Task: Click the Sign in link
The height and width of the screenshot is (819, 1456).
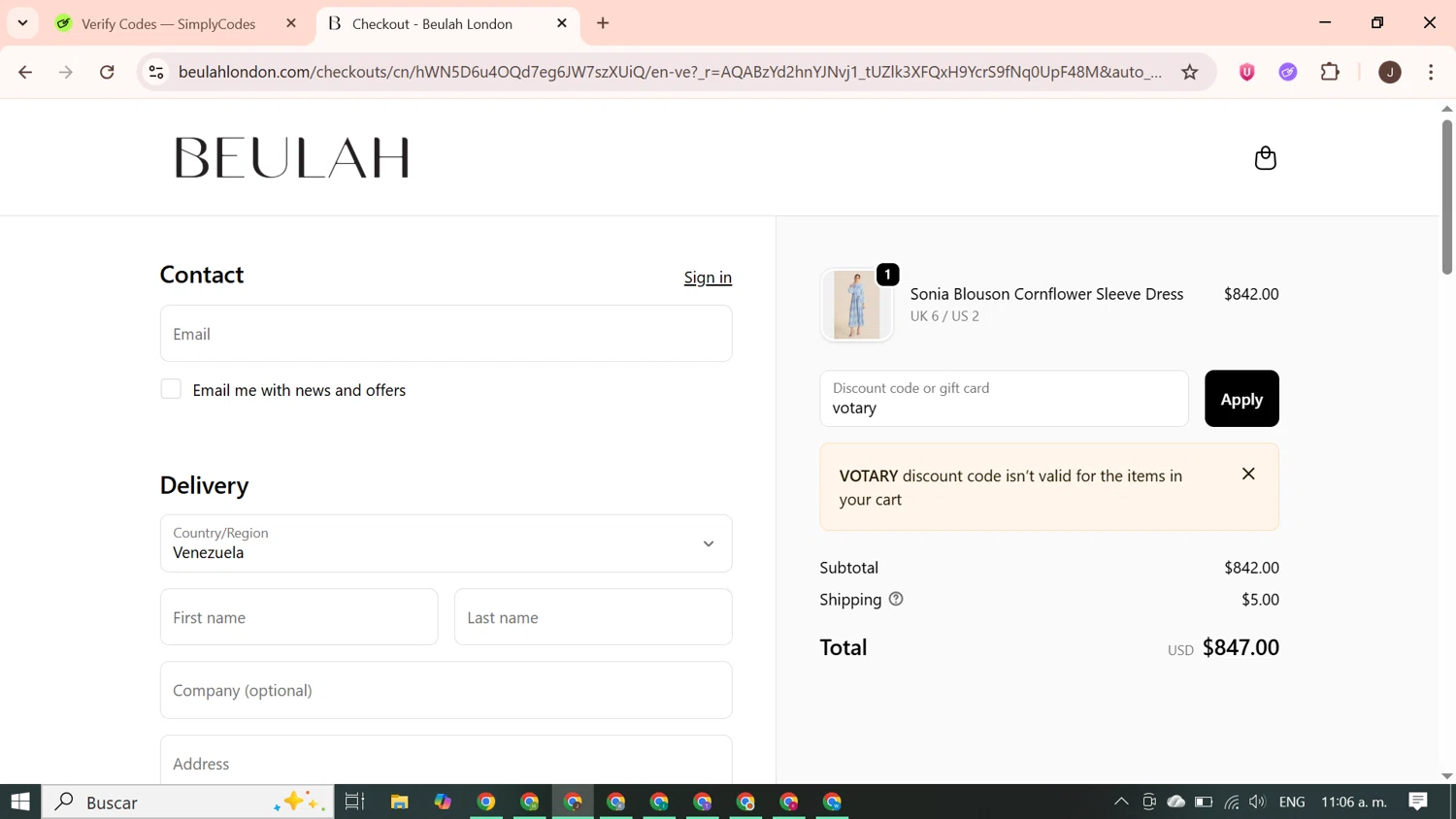Action: [708, 278]
